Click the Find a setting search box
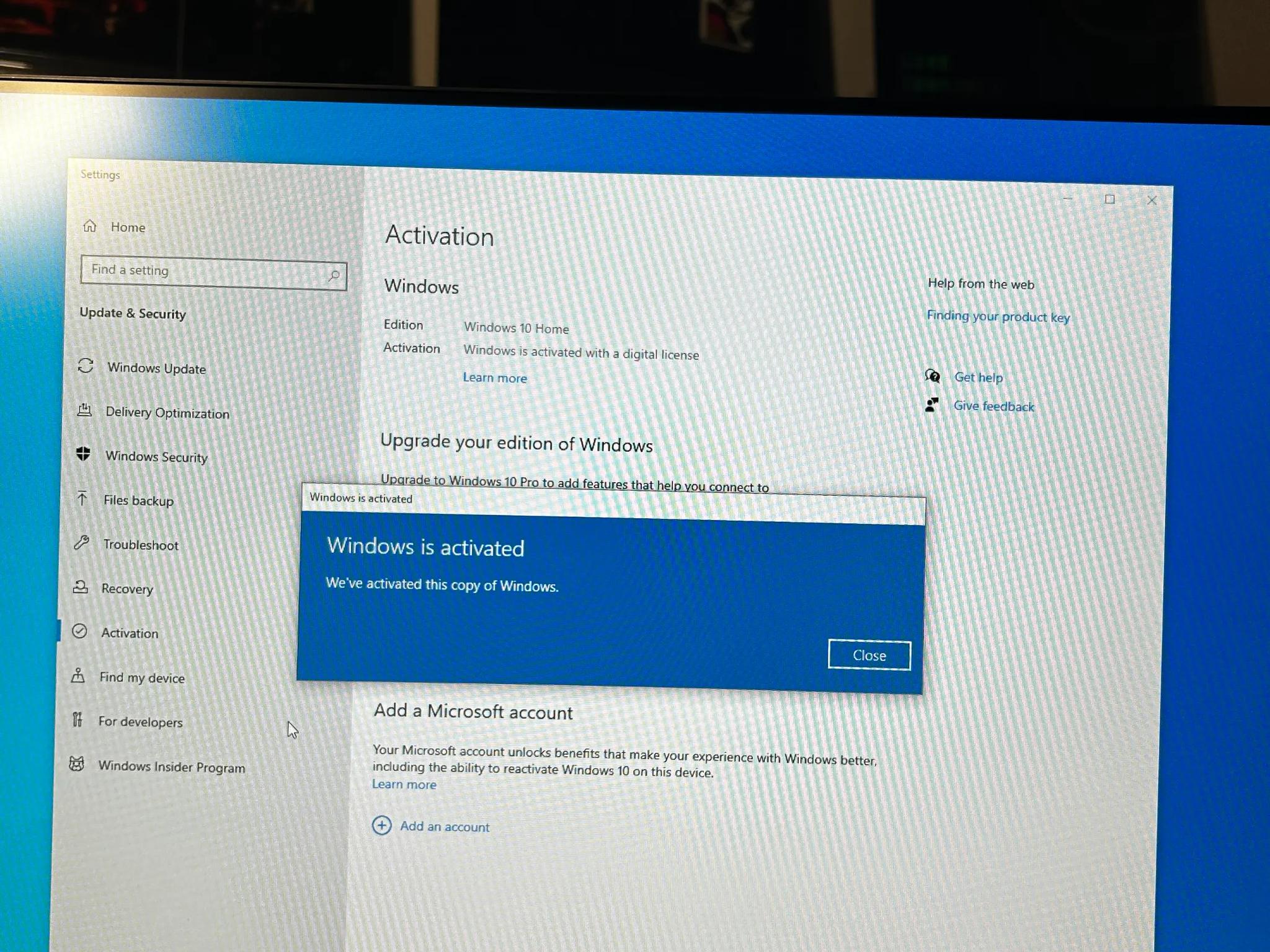The image size is (1270, 952). 213,273
